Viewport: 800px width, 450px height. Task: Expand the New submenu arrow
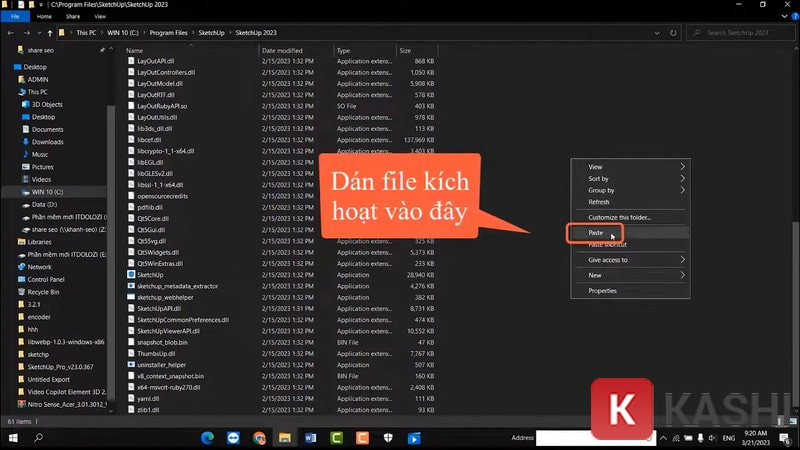coord(683,275)
